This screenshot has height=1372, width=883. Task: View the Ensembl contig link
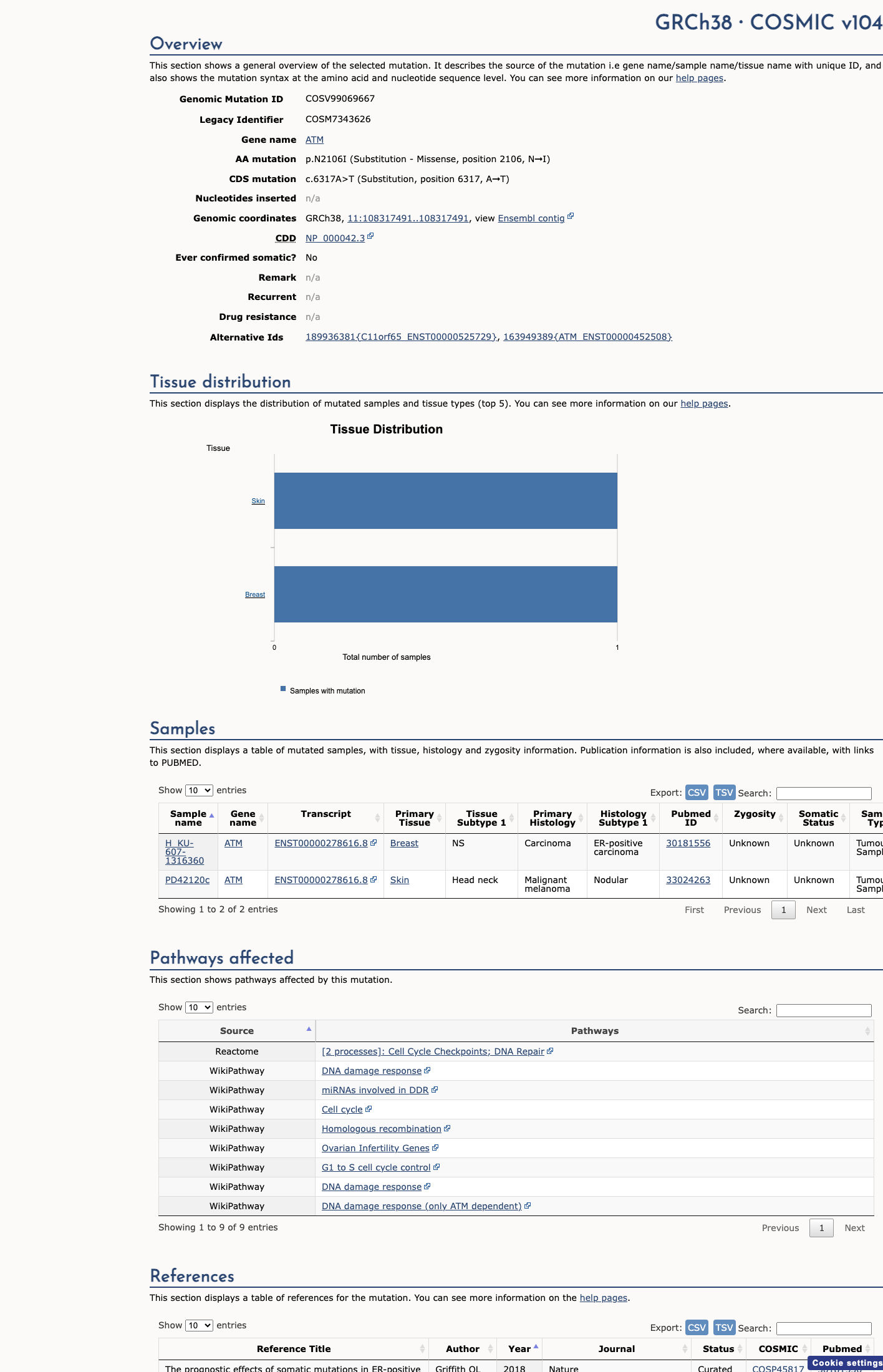coord(531,218)
